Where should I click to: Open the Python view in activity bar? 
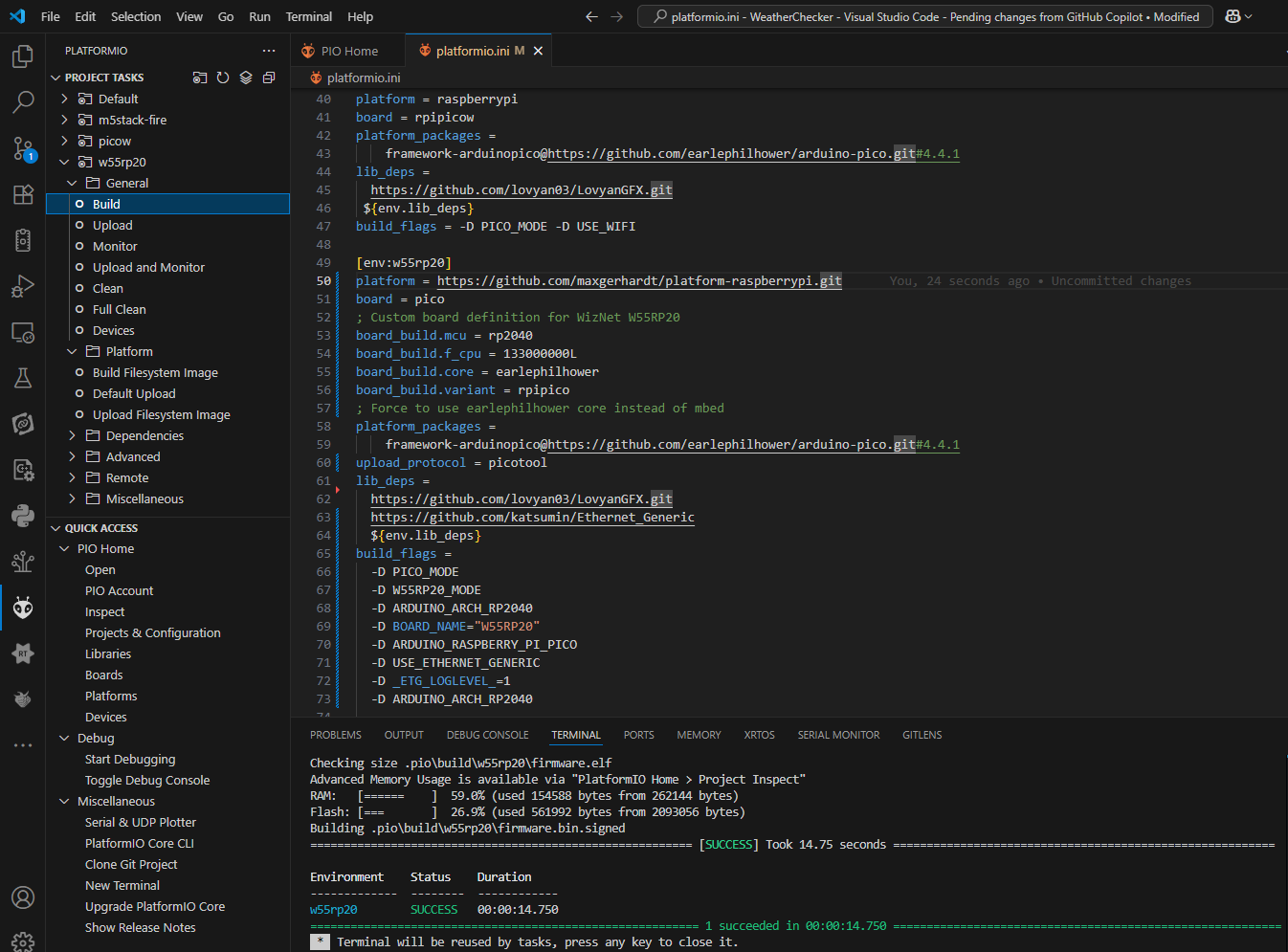tap(23, 516)
